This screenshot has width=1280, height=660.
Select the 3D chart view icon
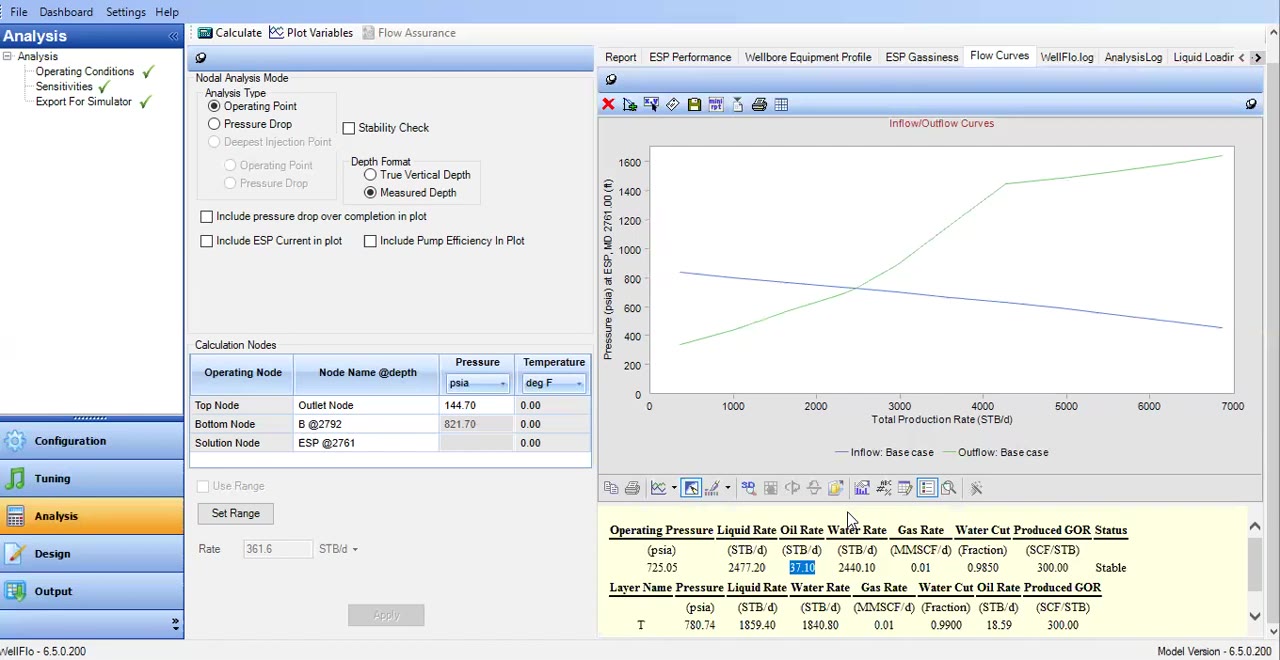[748, 487]
